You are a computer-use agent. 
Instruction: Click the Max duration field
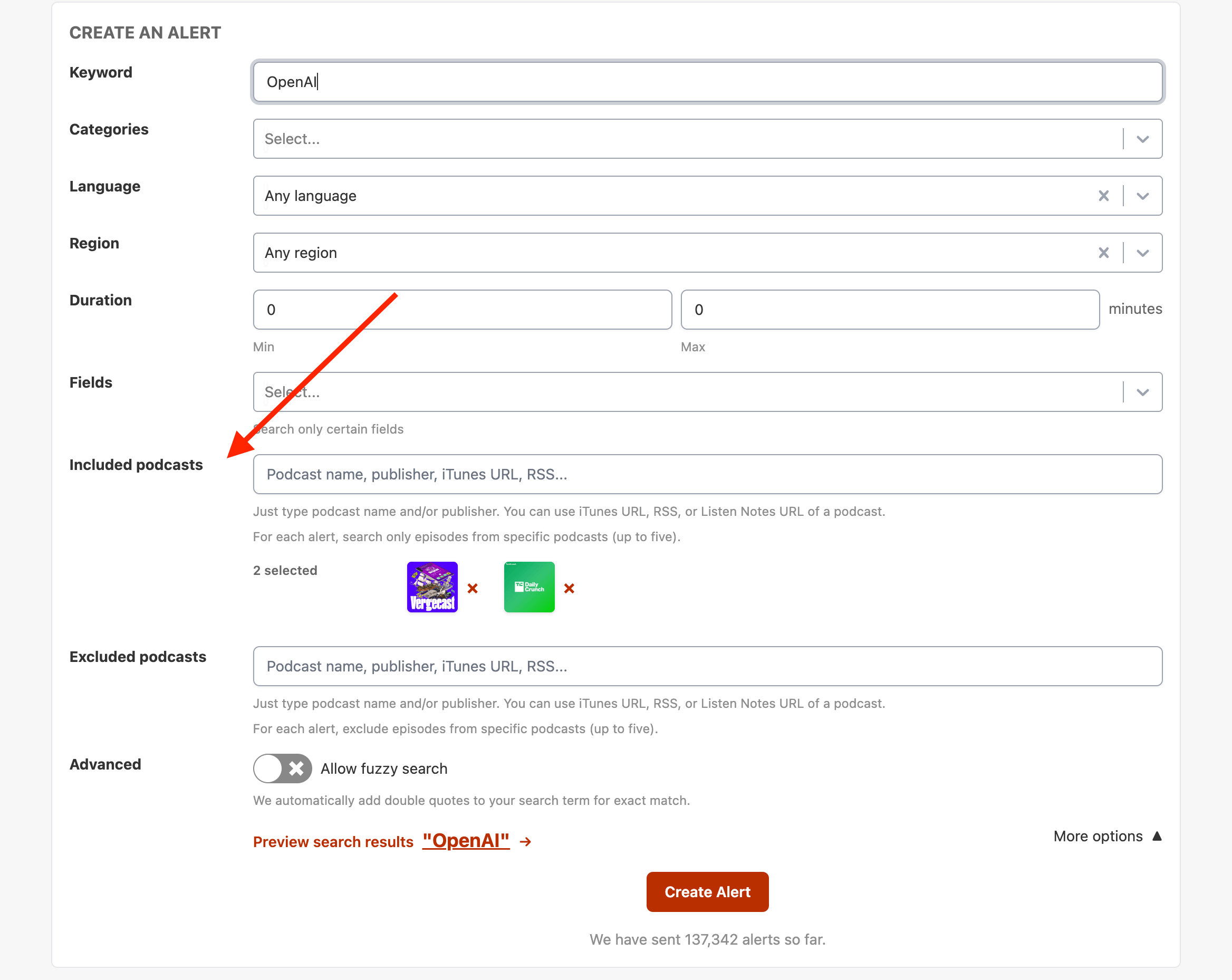coord(890,310)
